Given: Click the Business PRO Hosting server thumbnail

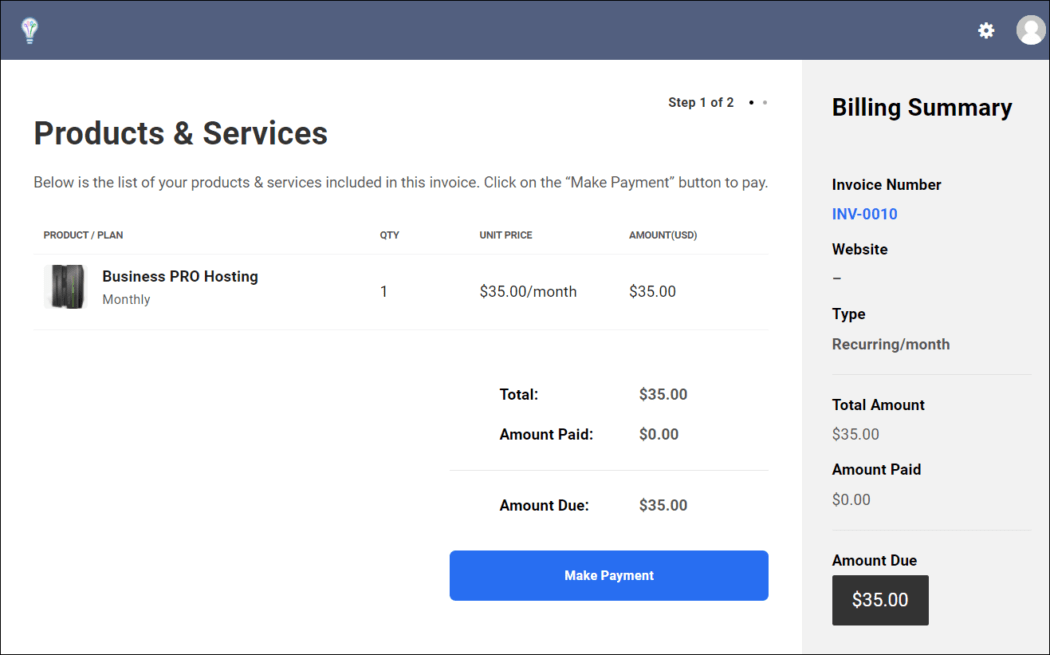Looking at the screenshot, I should (66, 286).
